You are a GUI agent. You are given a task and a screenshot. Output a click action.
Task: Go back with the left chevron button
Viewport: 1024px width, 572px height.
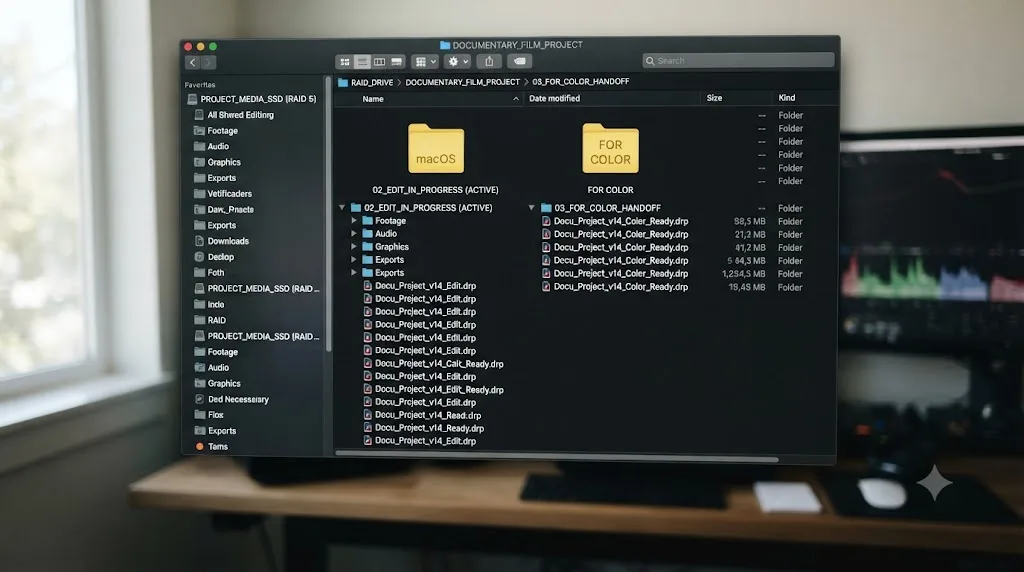[193, 62]
